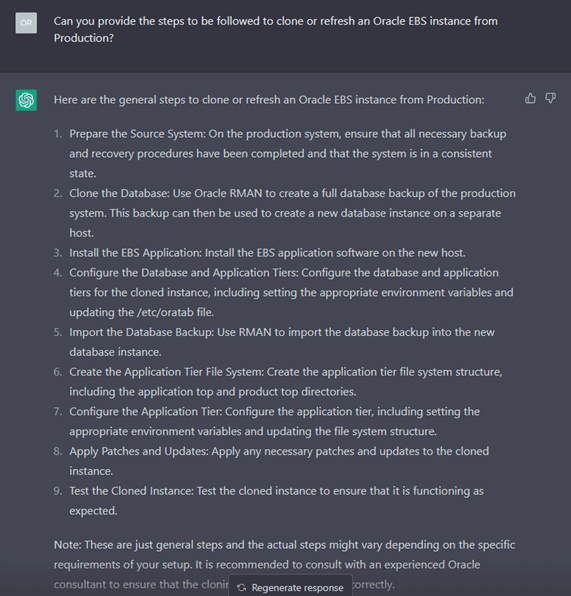Click the word Production? in the question

point(84,38)
